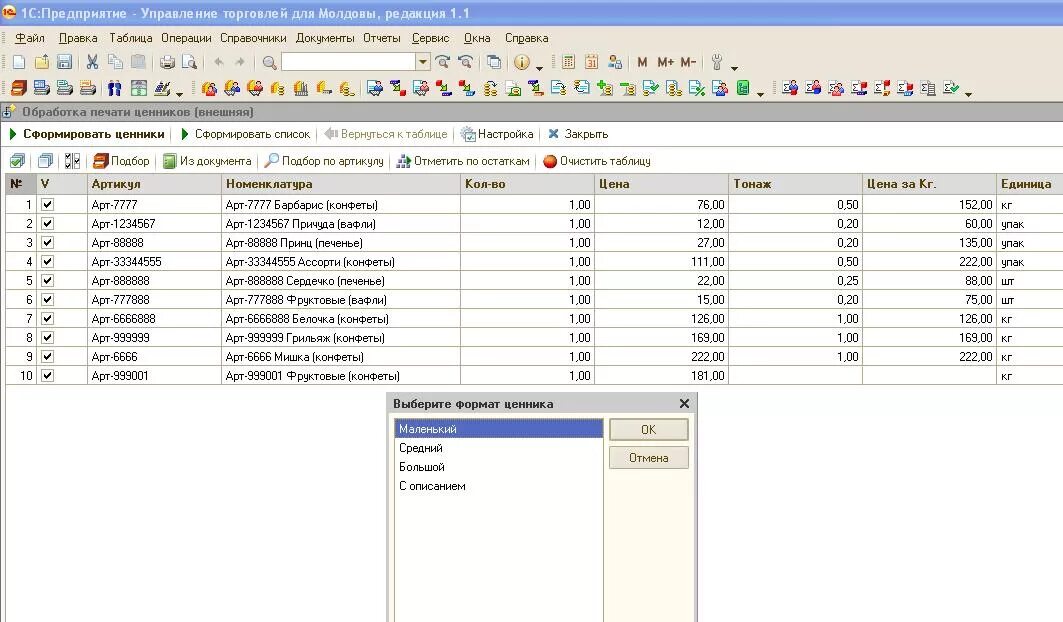Open the Calendar icon showing 31
Image resolution: width=1063 pixels, height=622 pixels.
click(591, 62)
